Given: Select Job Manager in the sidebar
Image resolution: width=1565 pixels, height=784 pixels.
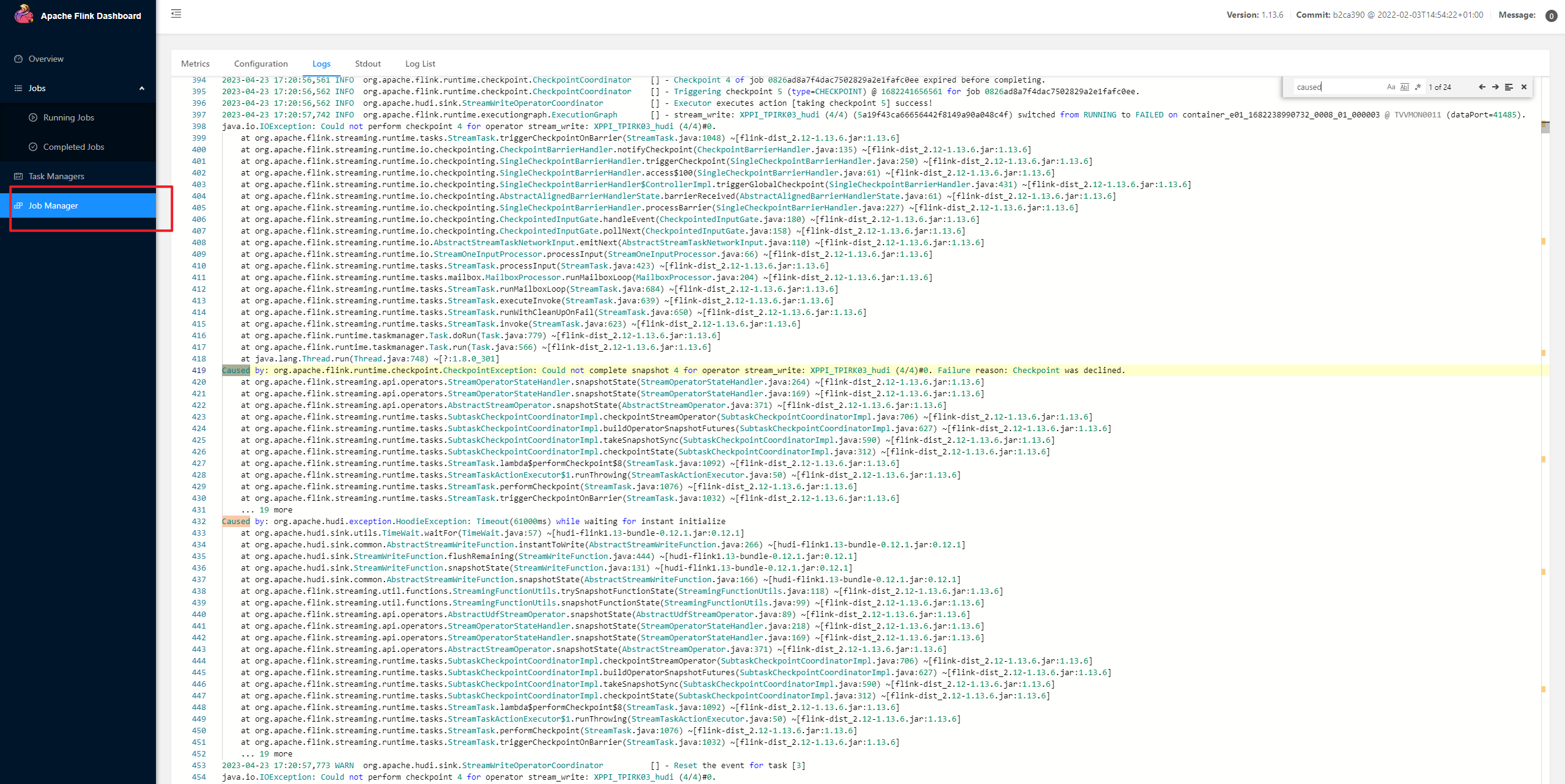Looking at the screenshot, I should (x=78, y=205).
